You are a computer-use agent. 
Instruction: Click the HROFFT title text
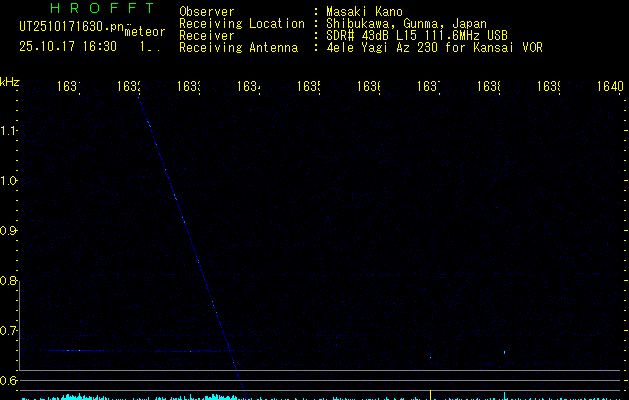click(x=103, y=8)
